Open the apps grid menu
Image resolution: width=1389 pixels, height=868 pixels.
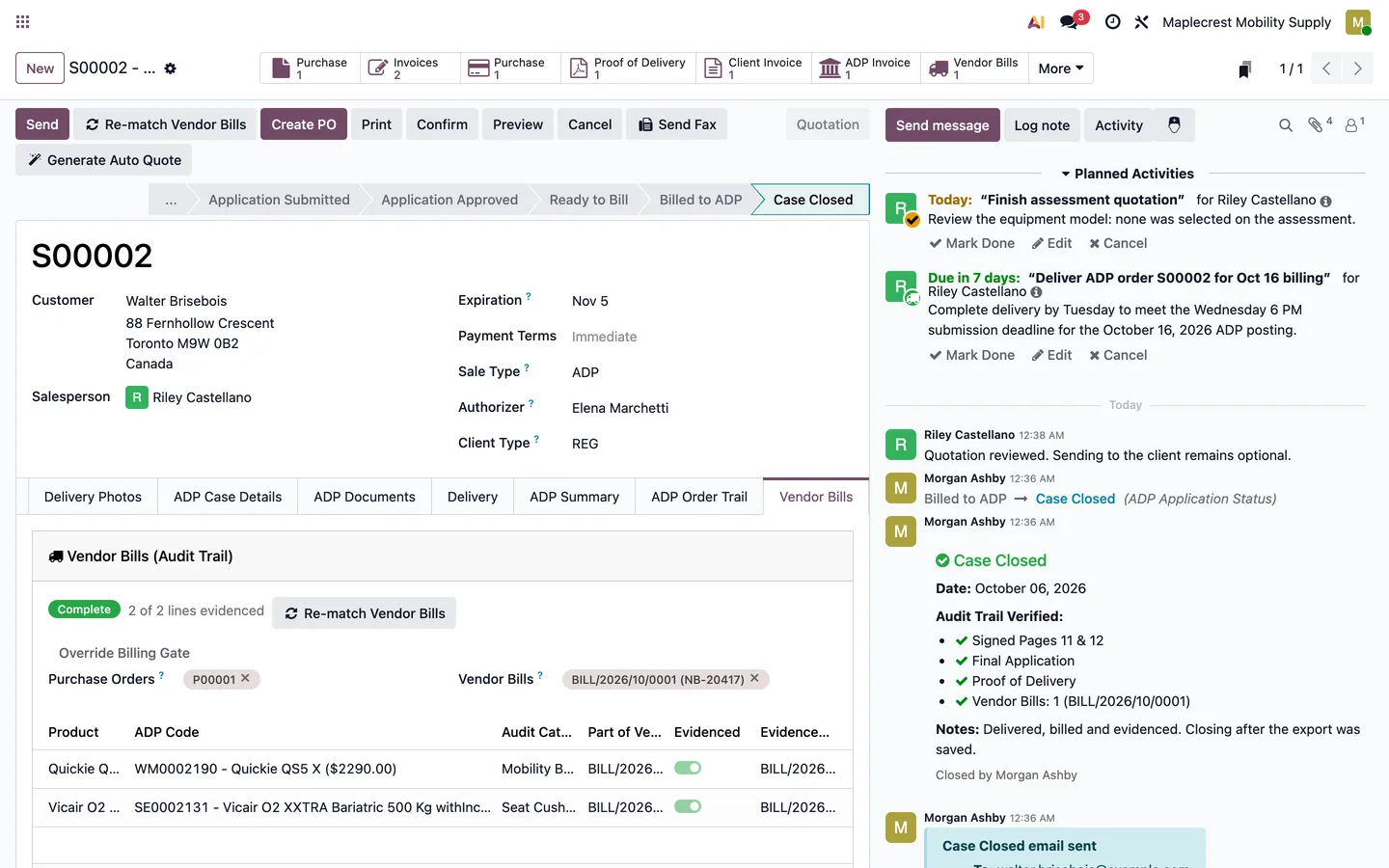[23, 21]
